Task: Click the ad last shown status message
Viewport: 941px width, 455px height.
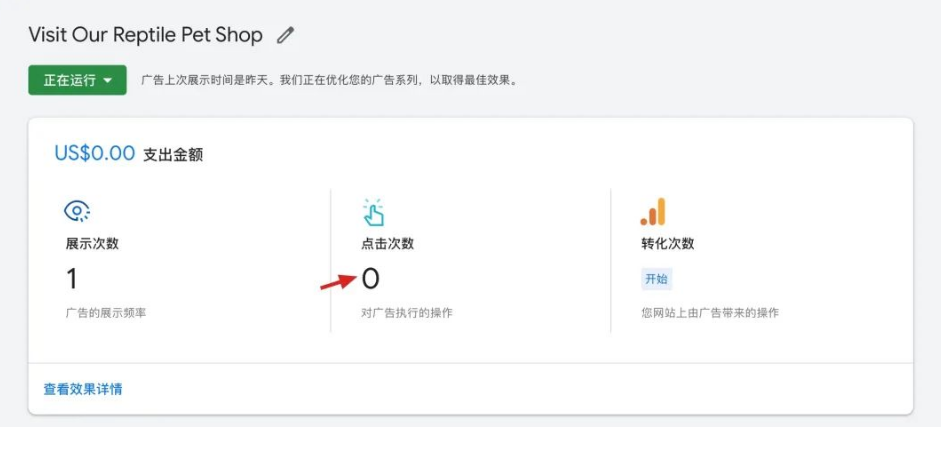Action: [330, 80]
